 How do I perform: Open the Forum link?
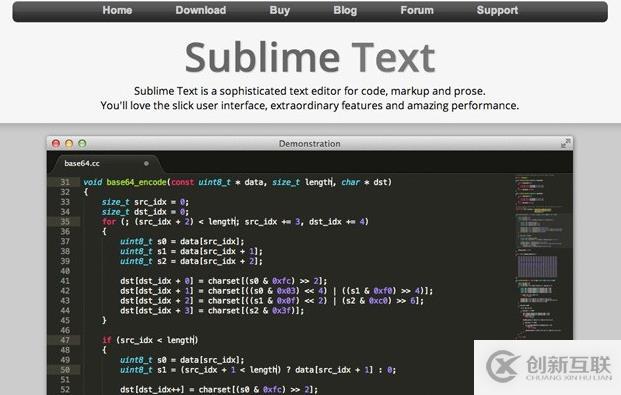click(x=417, y=10)
